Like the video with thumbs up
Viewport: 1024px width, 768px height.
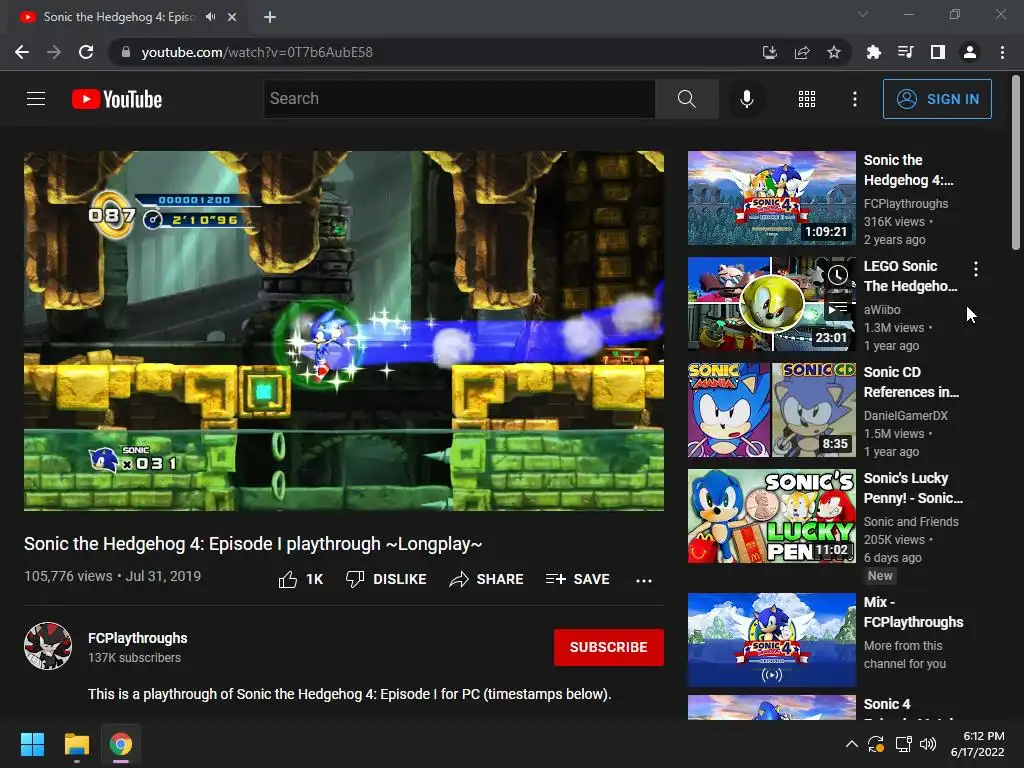click(300, 579)
